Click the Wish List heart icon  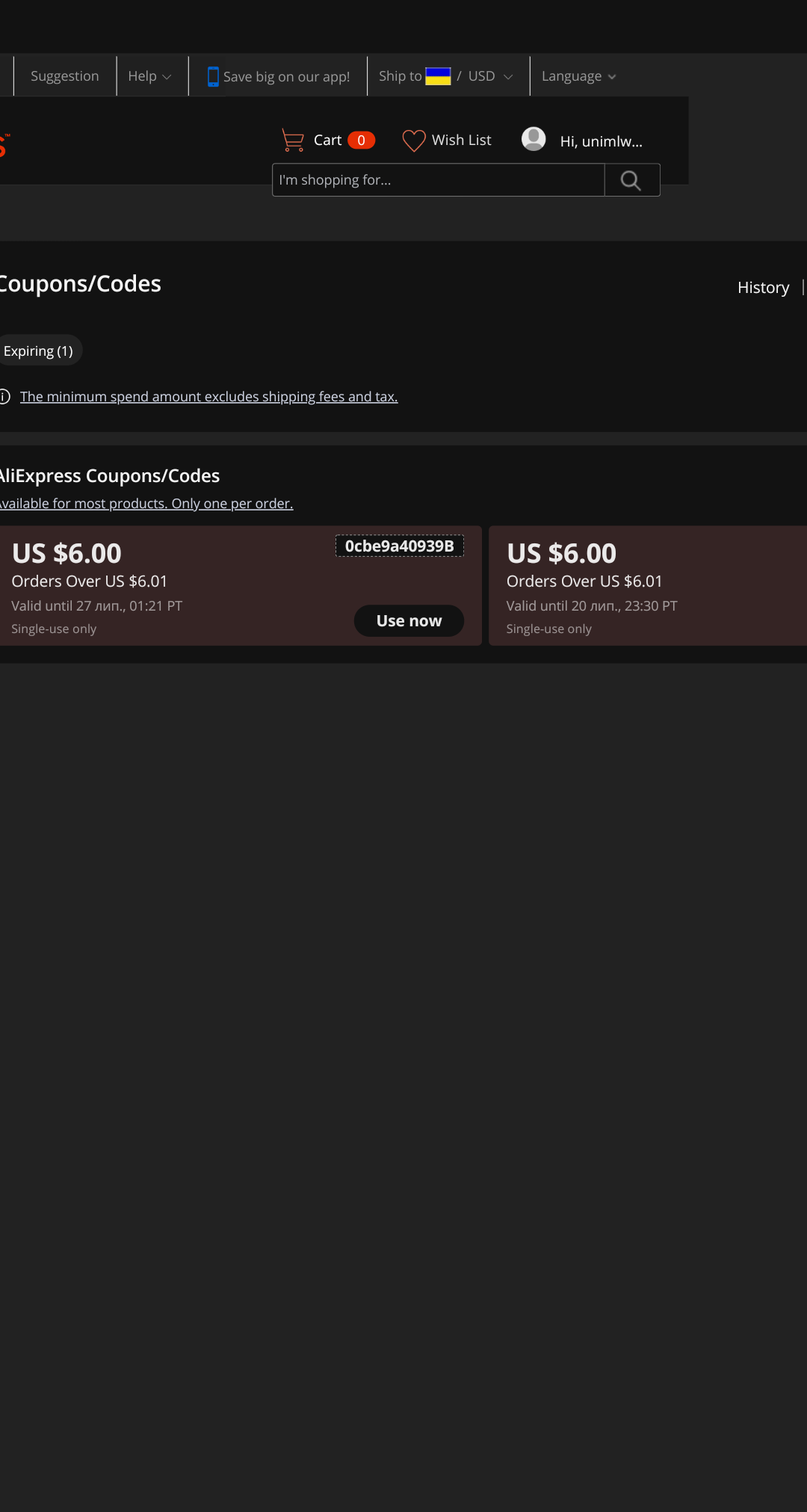[x=413, y=141]
